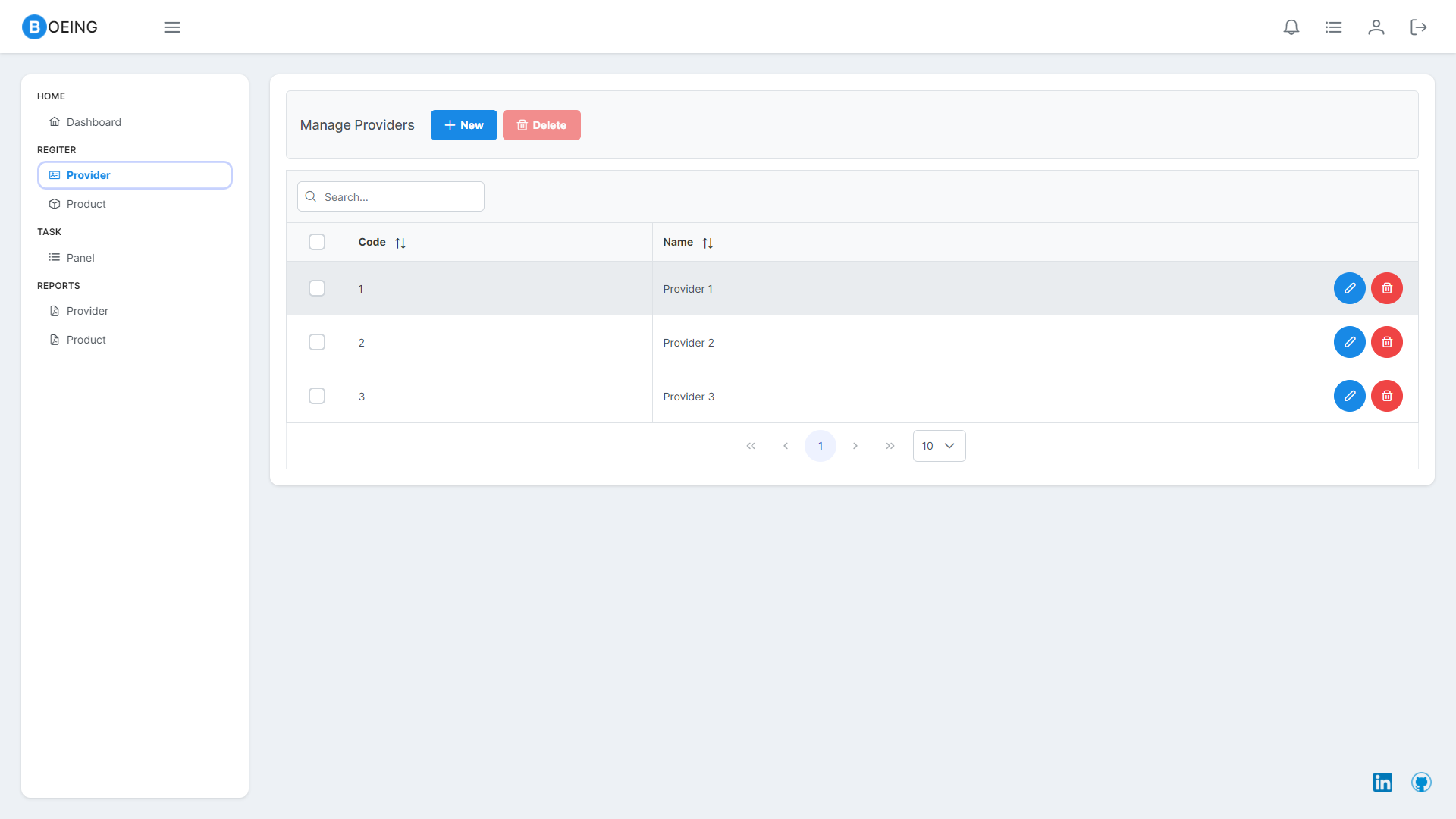Open the page size dropdown showing 10
The image size is (1456, 819).
939,446
